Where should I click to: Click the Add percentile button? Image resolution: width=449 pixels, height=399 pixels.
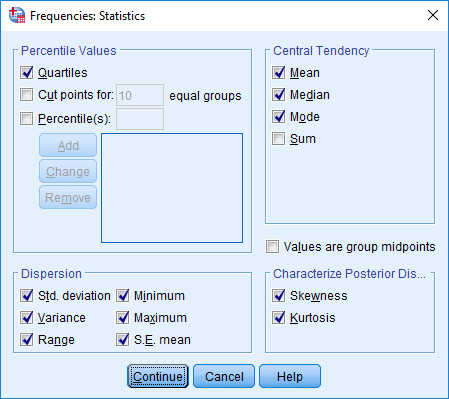point(68,145)
